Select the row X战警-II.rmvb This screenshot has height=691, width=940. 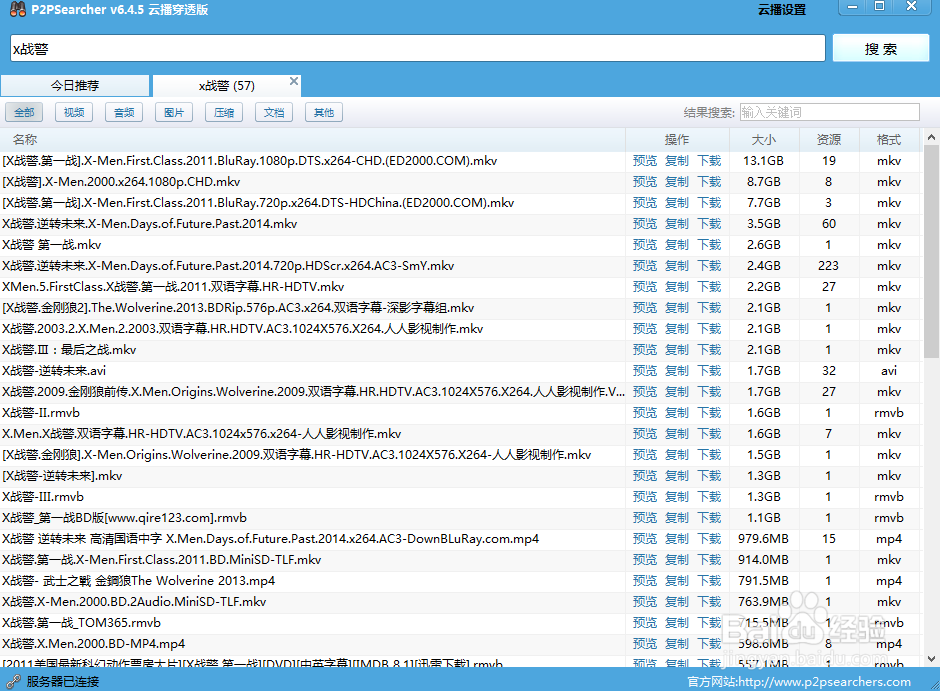(460, 412)
